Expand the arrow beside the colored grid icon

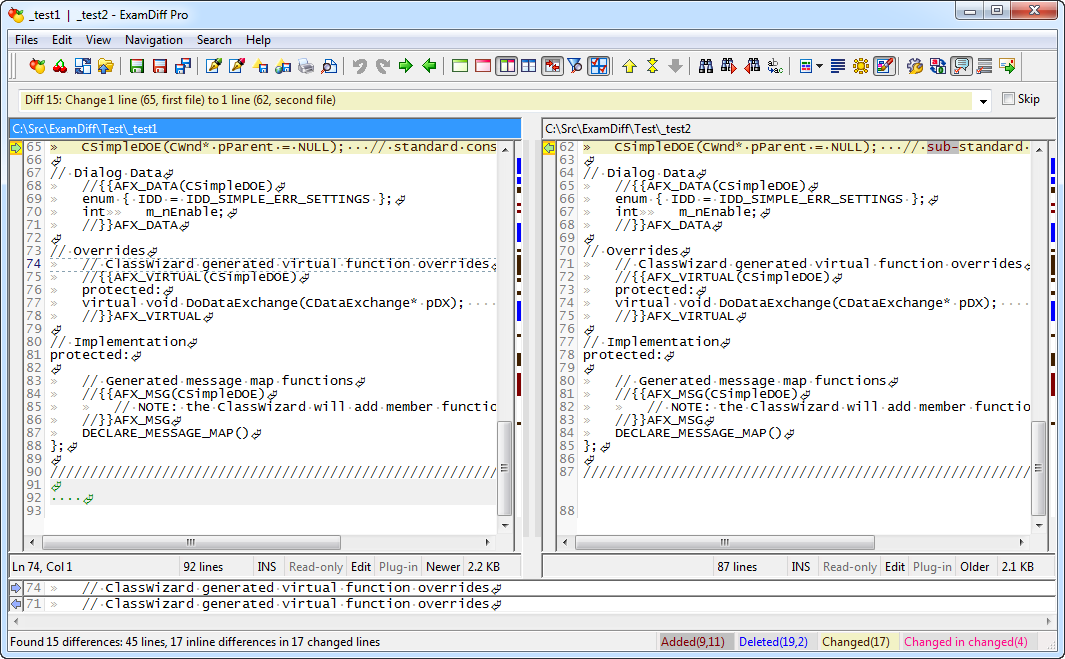pyautogui.click(x=819, y=66)
